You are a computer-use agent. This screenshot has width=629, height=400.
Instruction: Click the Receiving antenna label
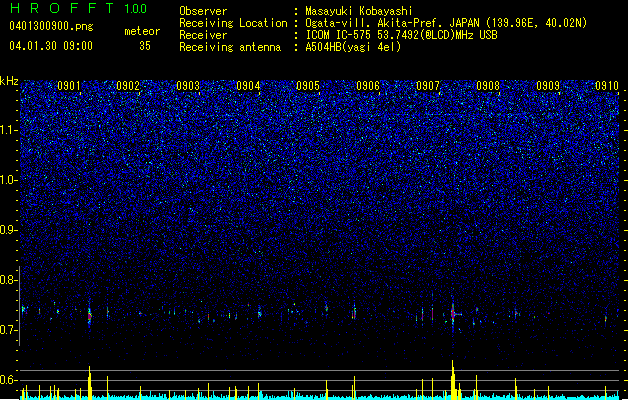pyautogui.click(x=230, y=47)
